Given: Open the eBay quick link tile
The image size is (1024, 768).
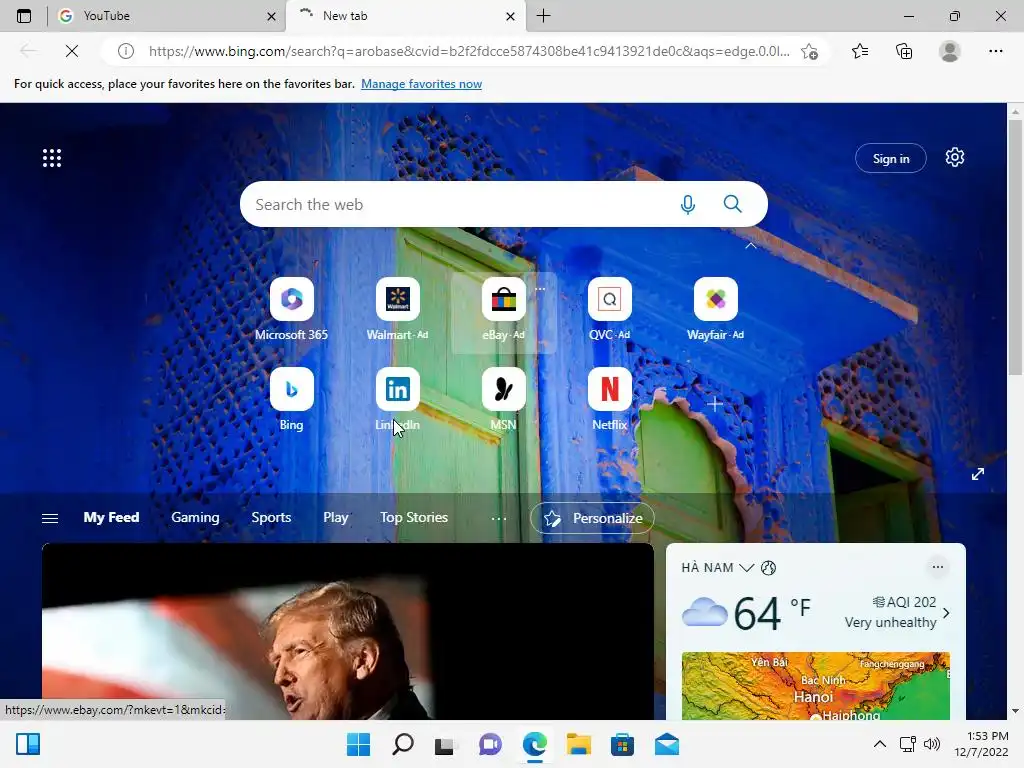Looking at the screenshot, I should coord(503,309).
